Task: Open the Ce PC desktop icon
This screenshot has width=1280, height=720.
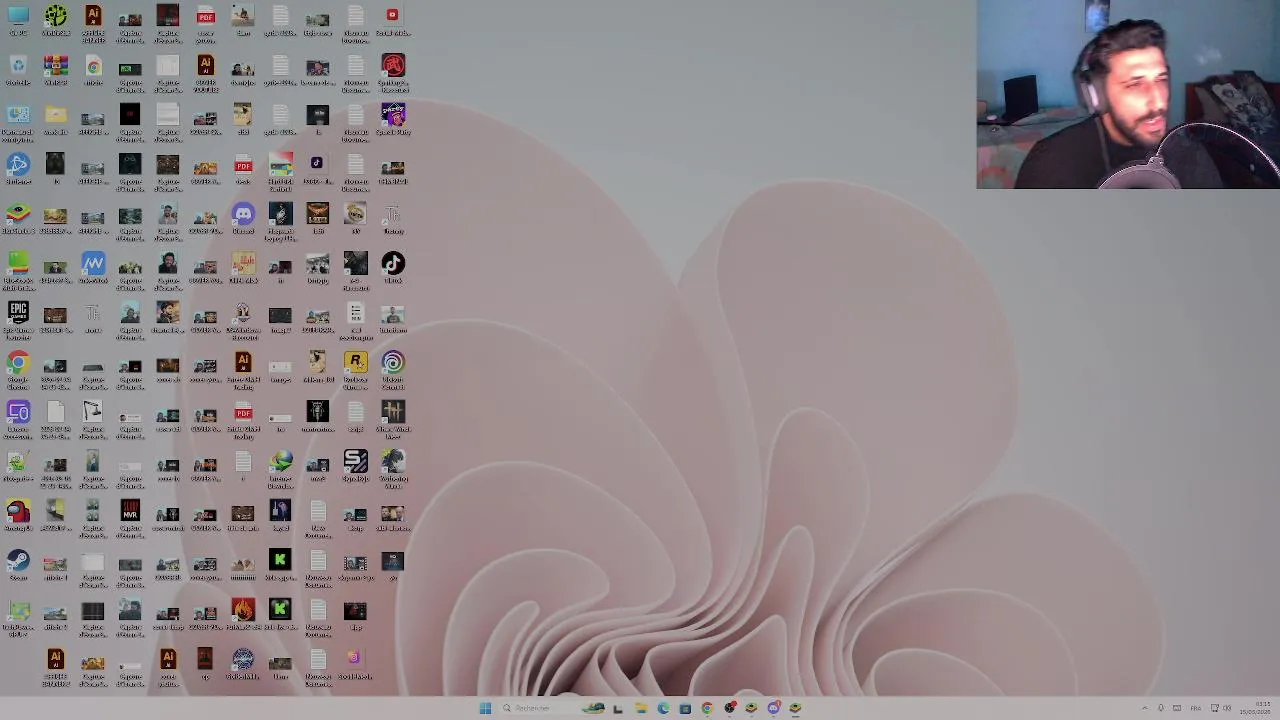Action: [x=18, y=21]
